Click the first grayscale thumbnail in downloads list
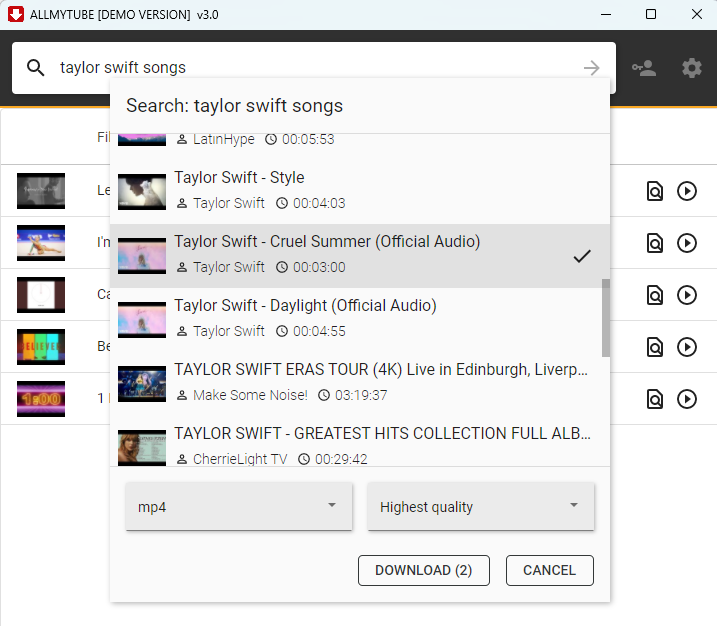Screen dimensions: 717x626 pyautogui.click(x=41, y=191)
